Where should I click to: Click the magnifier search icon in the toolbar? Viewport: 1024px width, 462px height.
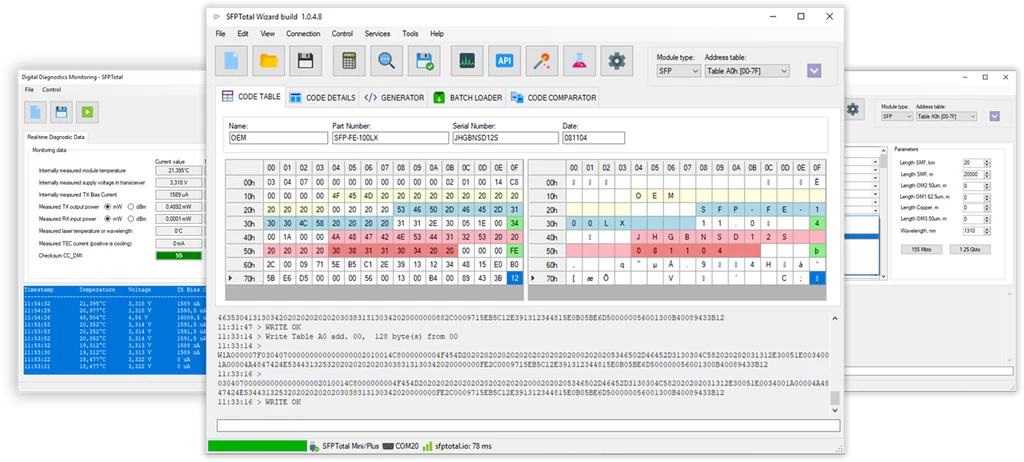[387, 61]
